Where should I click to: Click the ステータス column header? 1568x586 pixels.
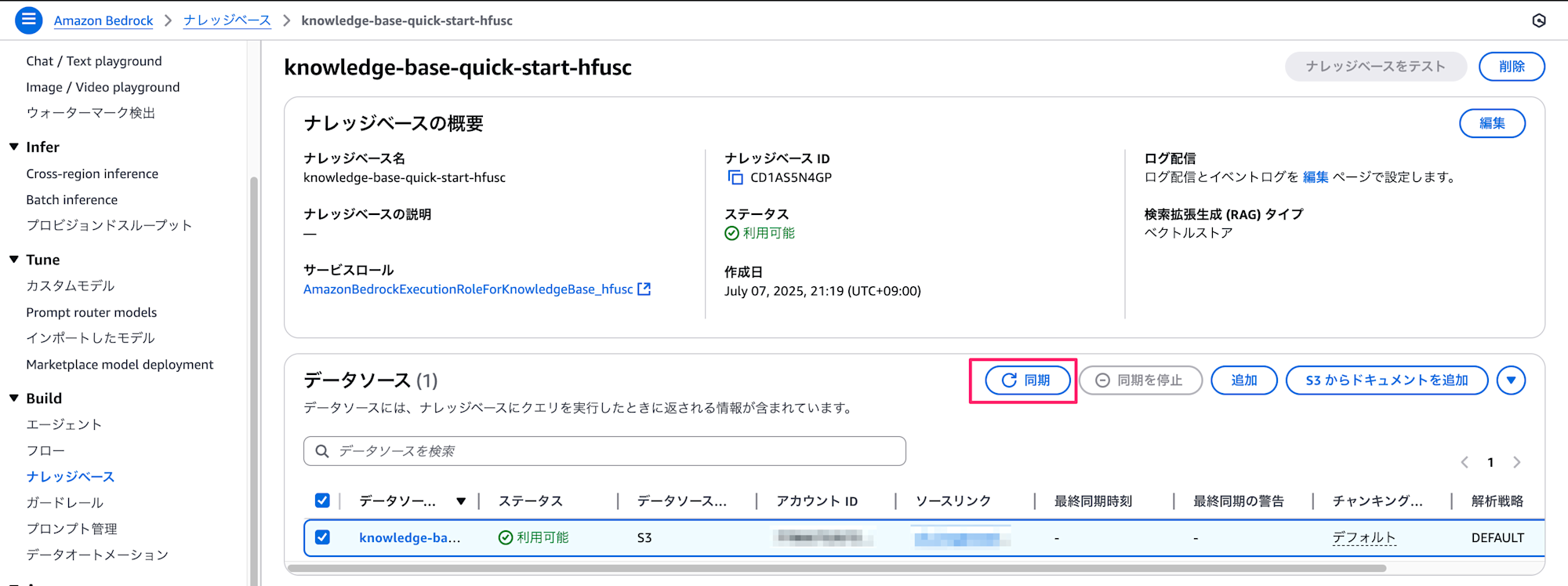coord(531,501)
